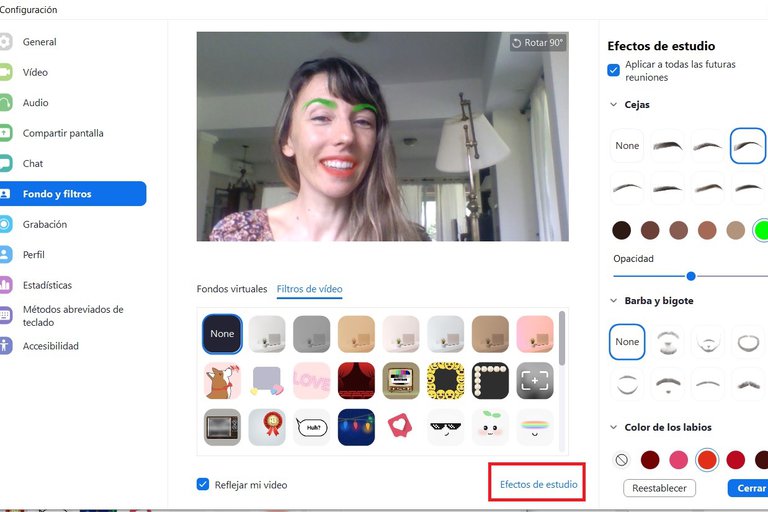Uncheck Aplicar a todas las futuras reuniones
768x512 pixels.
pyautogui.click(x=614, y=70)
